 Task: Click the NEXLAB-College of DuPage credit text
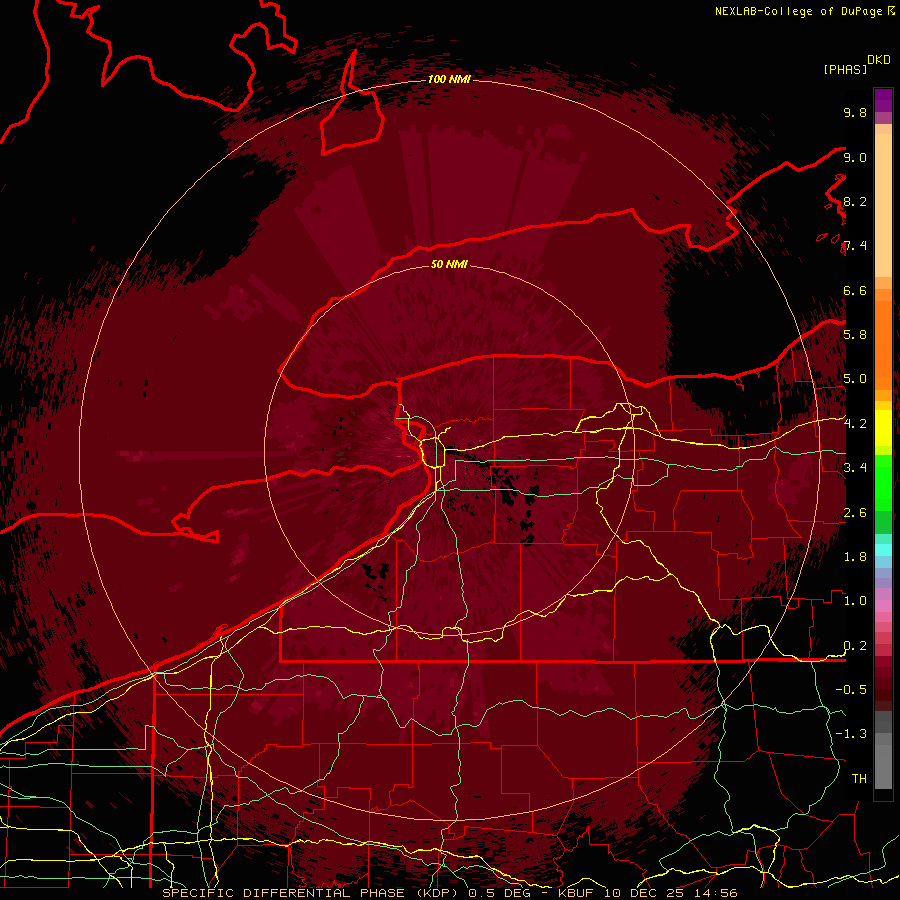tap(798, 11)
